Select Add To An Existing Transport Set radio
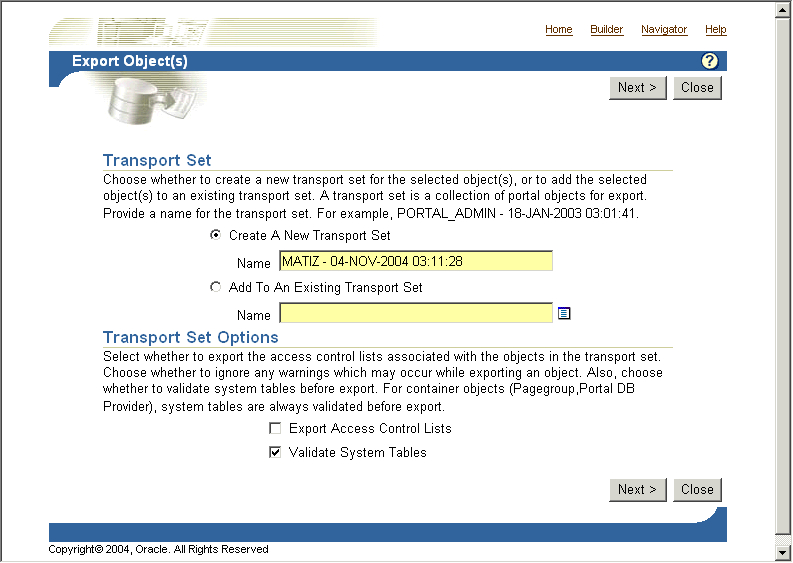This screenshot has width=793, height=563. (215, 287)
